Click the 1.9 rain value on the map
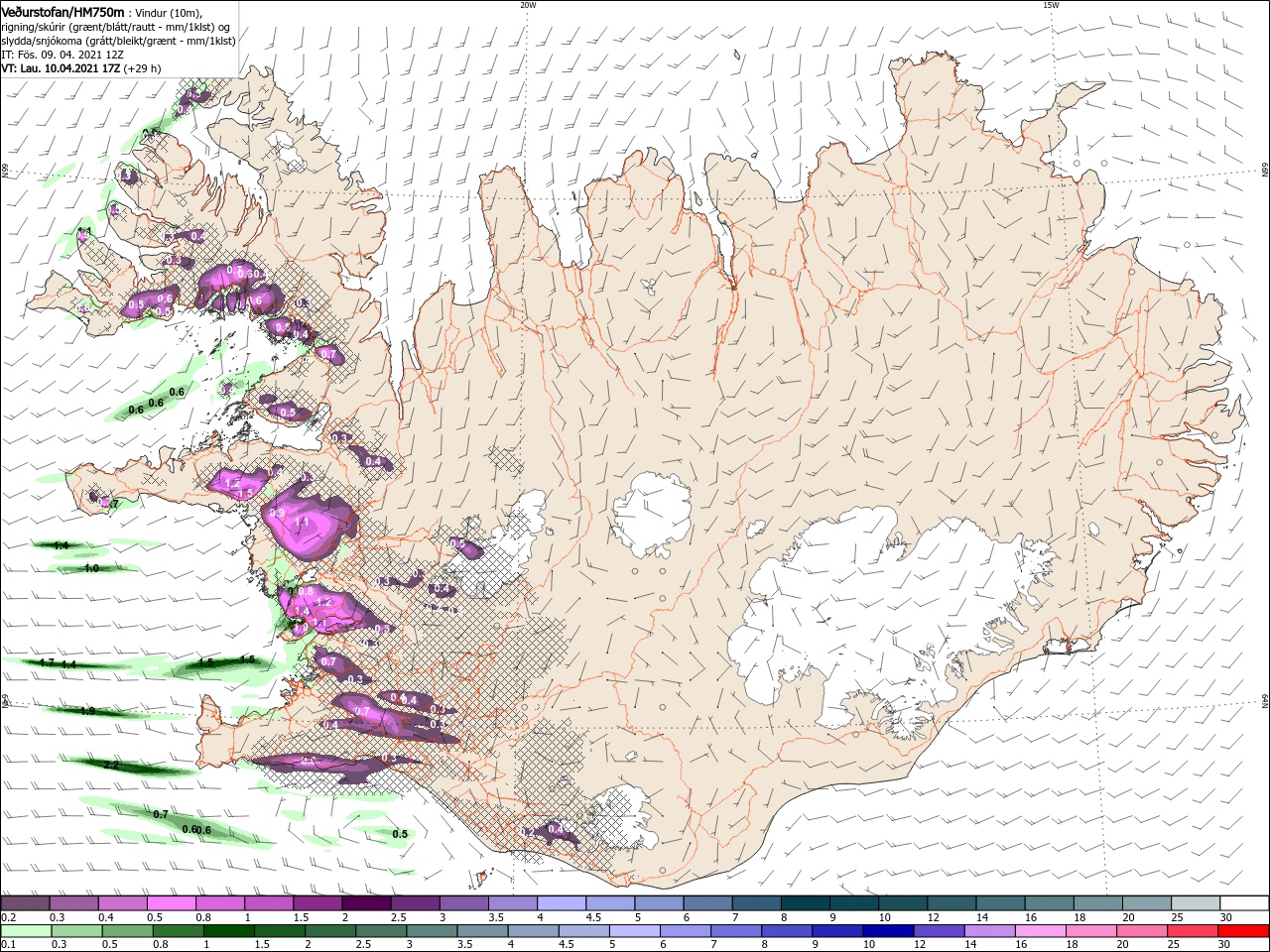1270x952 pixels. coord(87,711)
